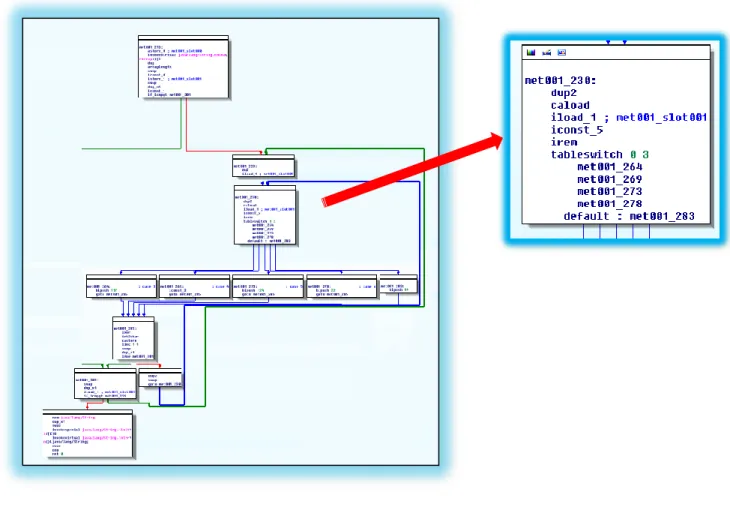
Task: Click the node color icon in met001_230 header
Action: pyautogui.click(x=531, y=53)
